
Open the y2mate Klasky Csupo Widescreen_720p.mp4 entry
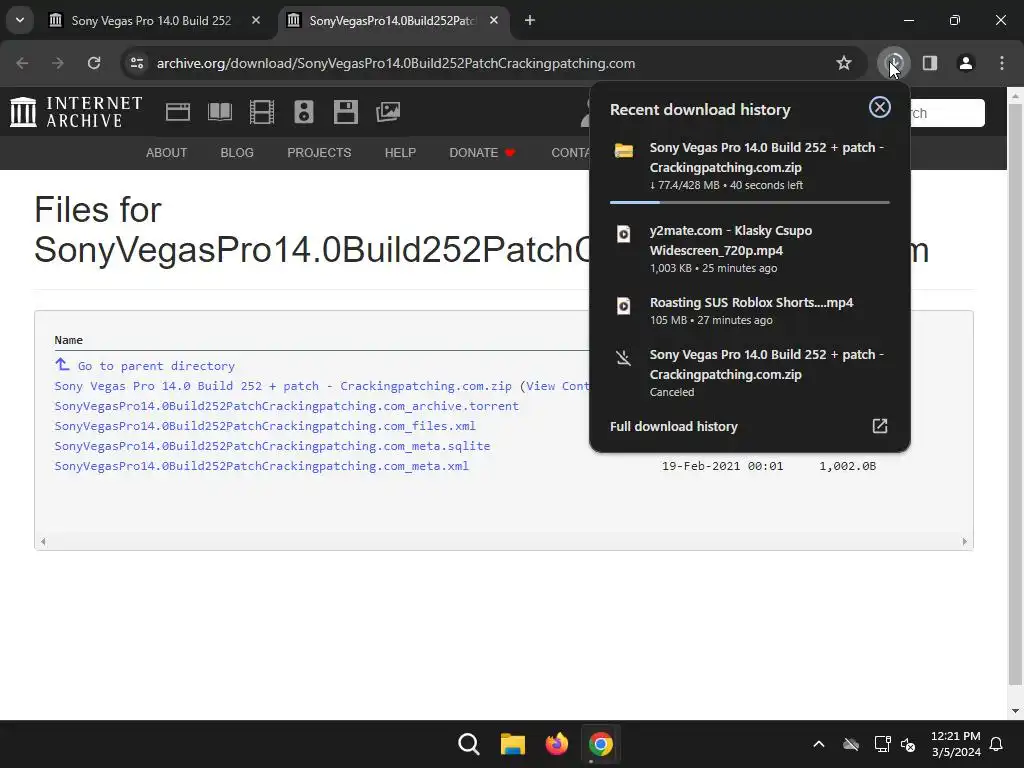(749, 249)
